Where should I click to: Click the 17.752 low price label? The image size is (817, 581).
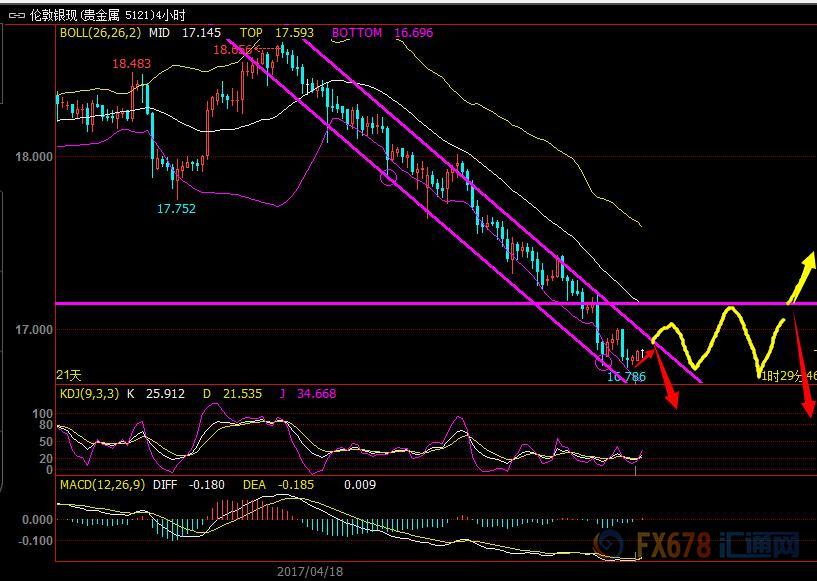click(176, 209)
